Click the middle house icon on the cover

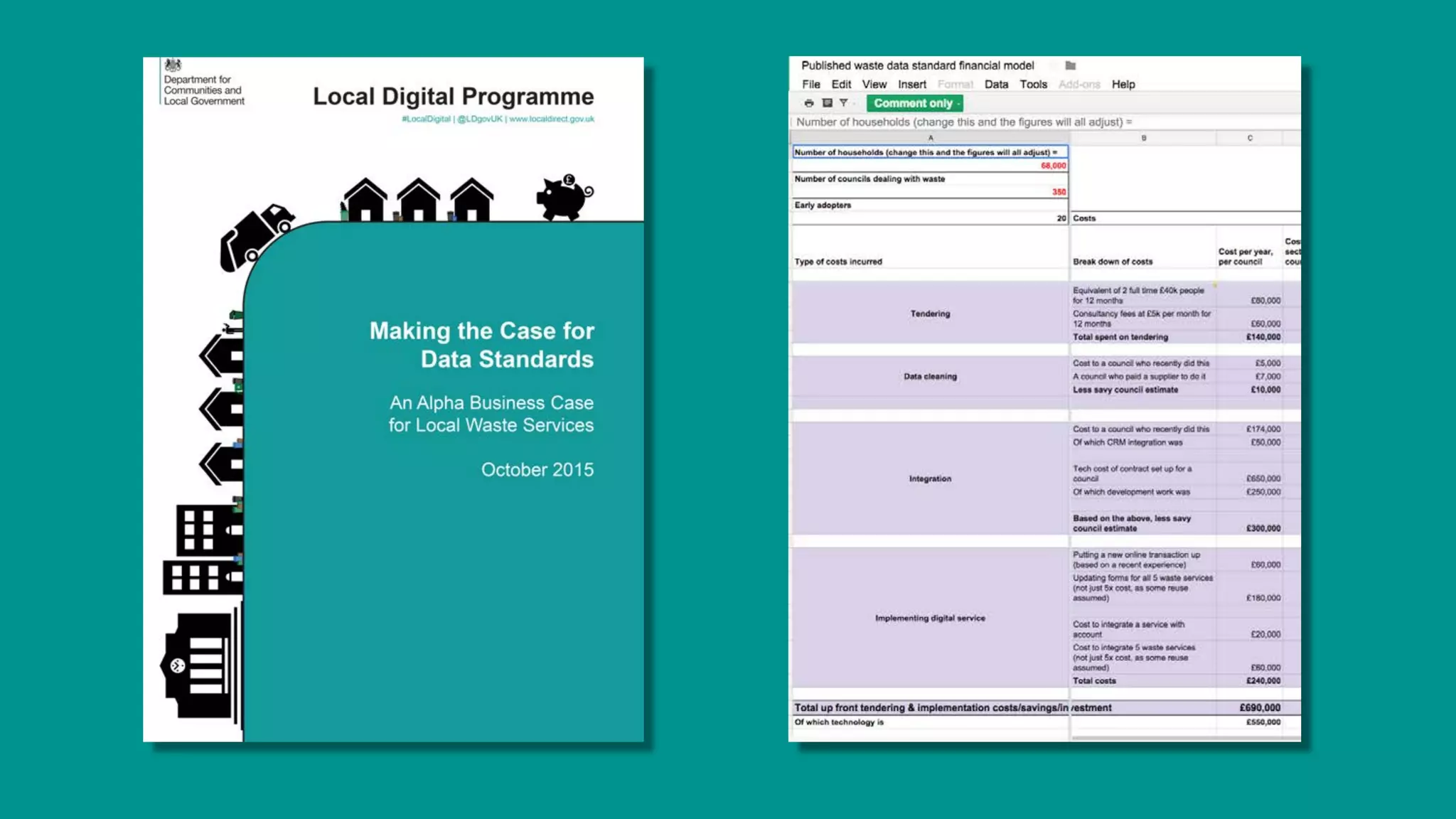pyautogui.click(x=418, y=200)
